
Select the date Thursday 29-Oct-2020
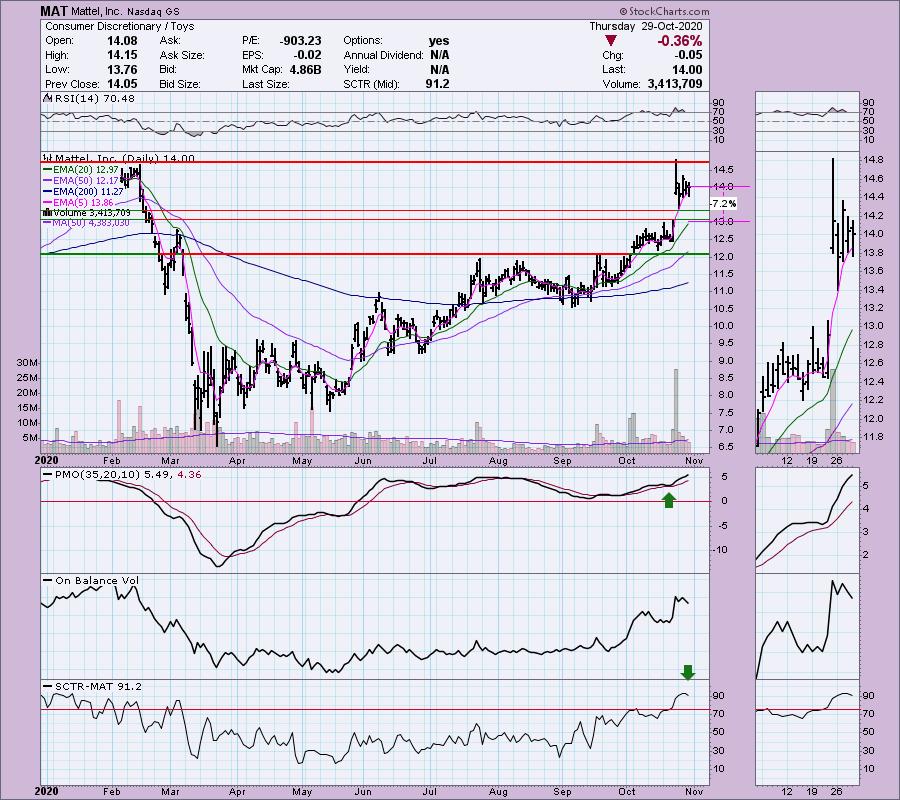(646, 26)
